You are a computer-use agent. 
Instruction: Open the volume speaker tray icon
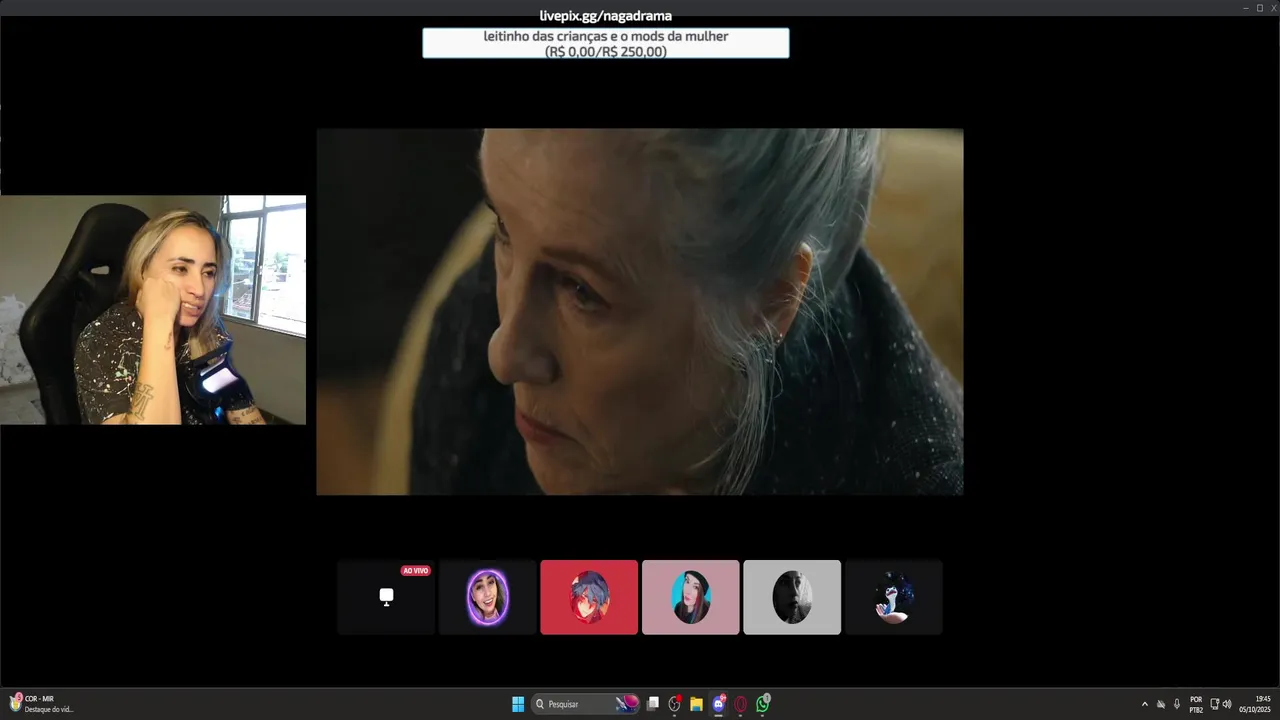click(1227, 704)
